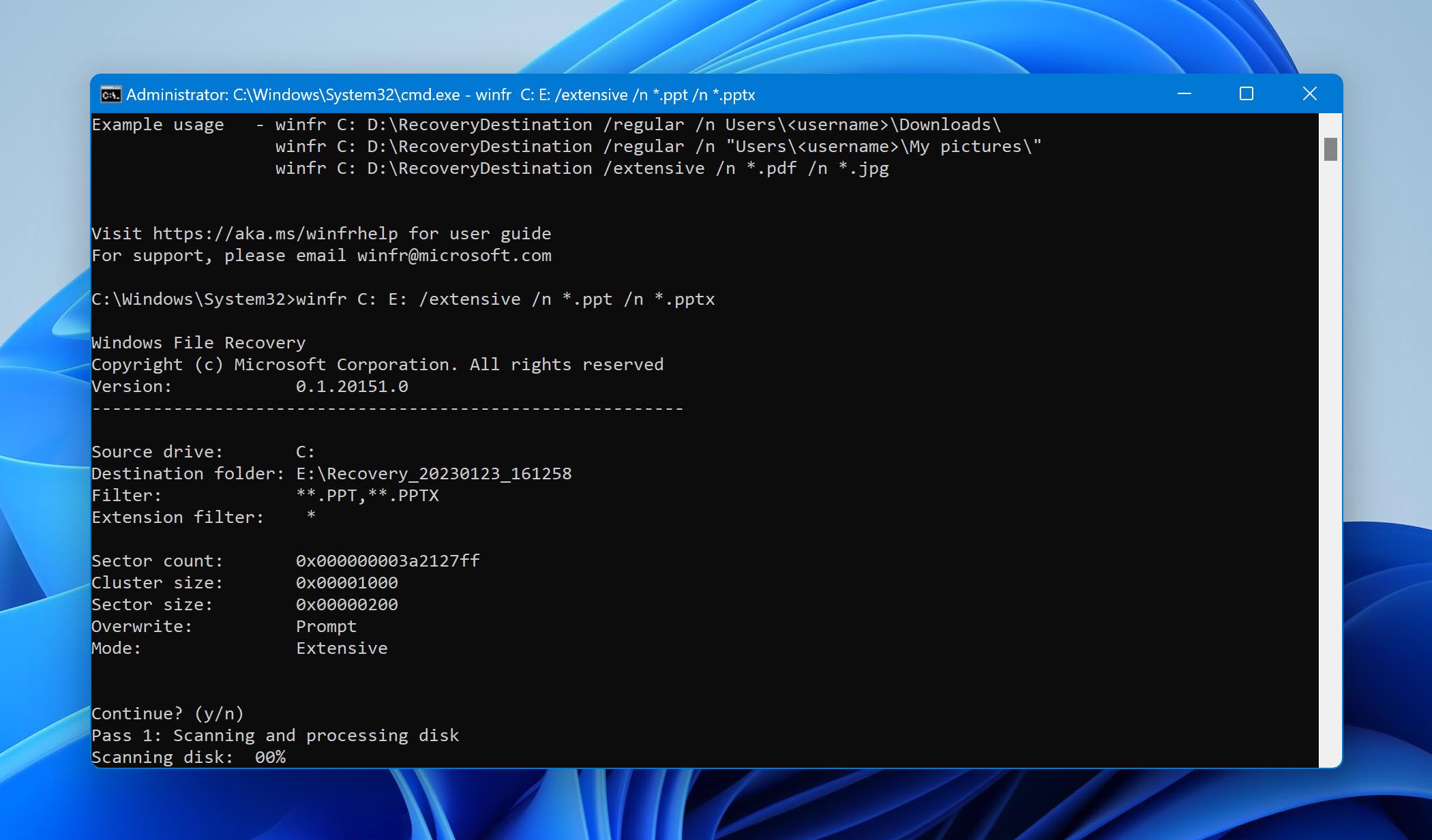
Task: Click the example line ending in '\Downloads\'
Action: 638,125
